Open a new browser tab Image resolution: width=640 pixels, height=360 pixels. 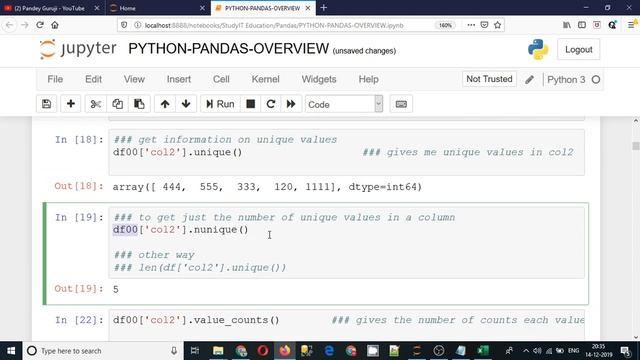(x=324, y=8)
